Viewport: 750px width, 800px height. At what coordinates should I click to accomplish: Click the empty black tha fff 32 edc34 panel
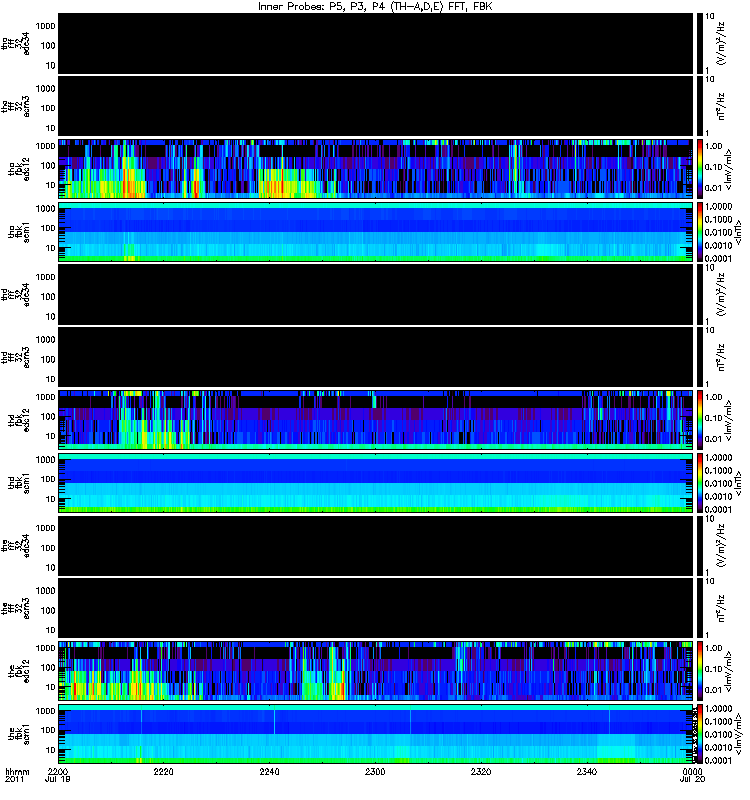pyautogui.click(x=375, y=43)
